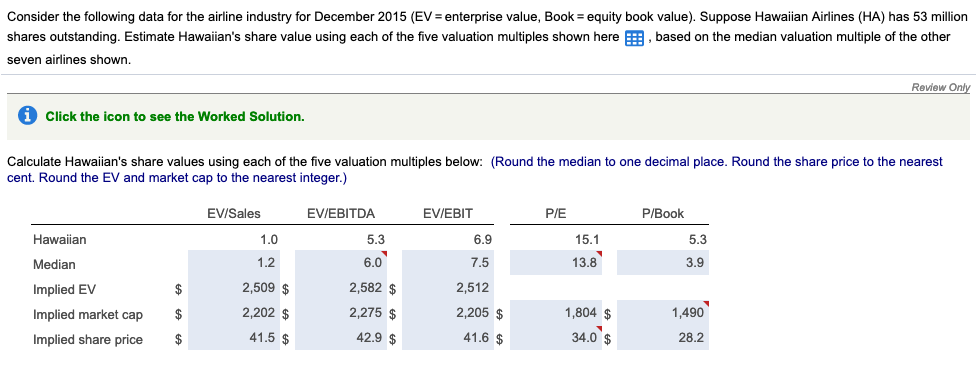Click red marker on P/E share price
977x379 pixels.
[601, 329]
